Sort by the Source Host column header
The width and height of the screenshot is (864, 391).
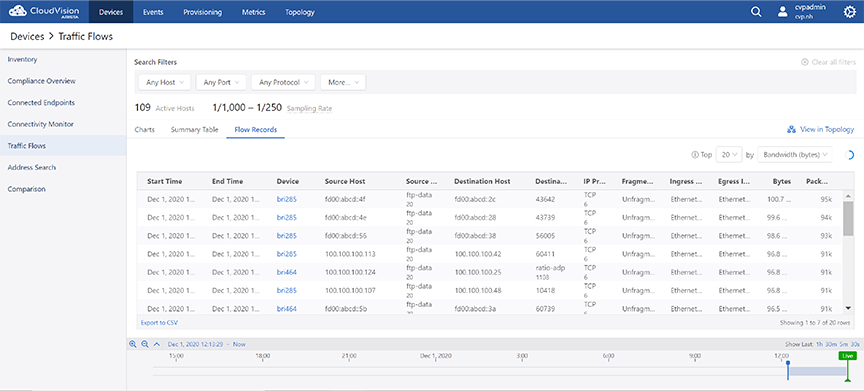(x=345, y=181)
